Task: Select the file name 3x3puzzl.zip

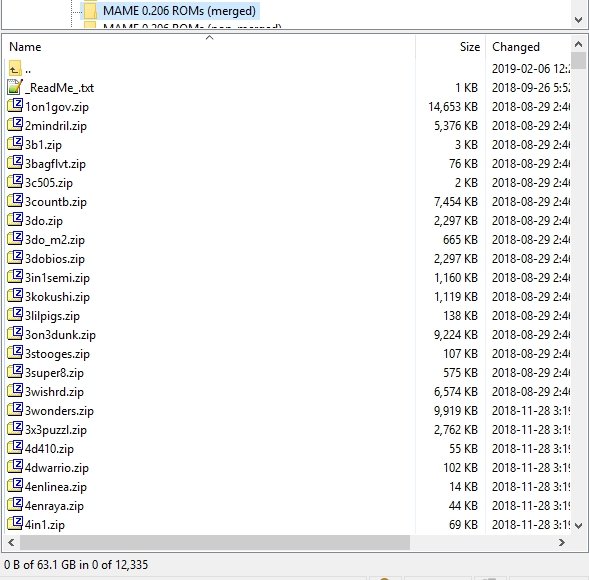Action: click(x=56, y=430)
